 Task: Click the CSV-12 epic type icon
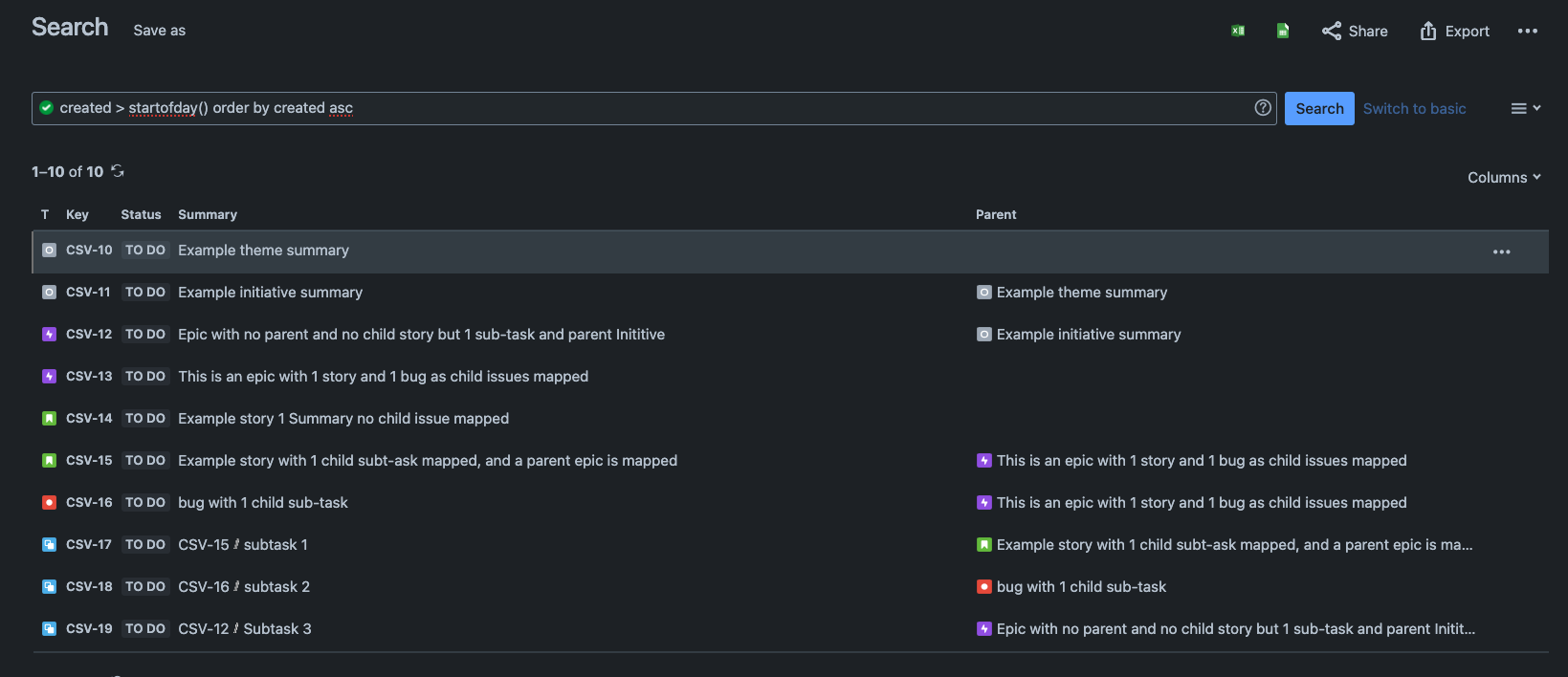(49, 334)
